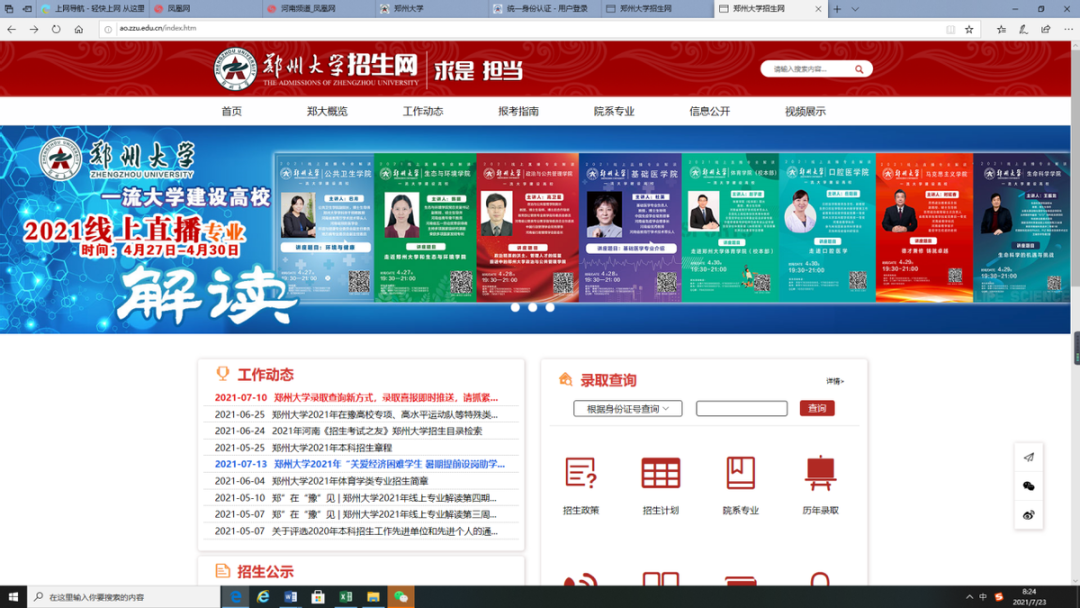Click the magnifier icon in site search
This screenshot has height=608, width=1080.
pos(858,69)
